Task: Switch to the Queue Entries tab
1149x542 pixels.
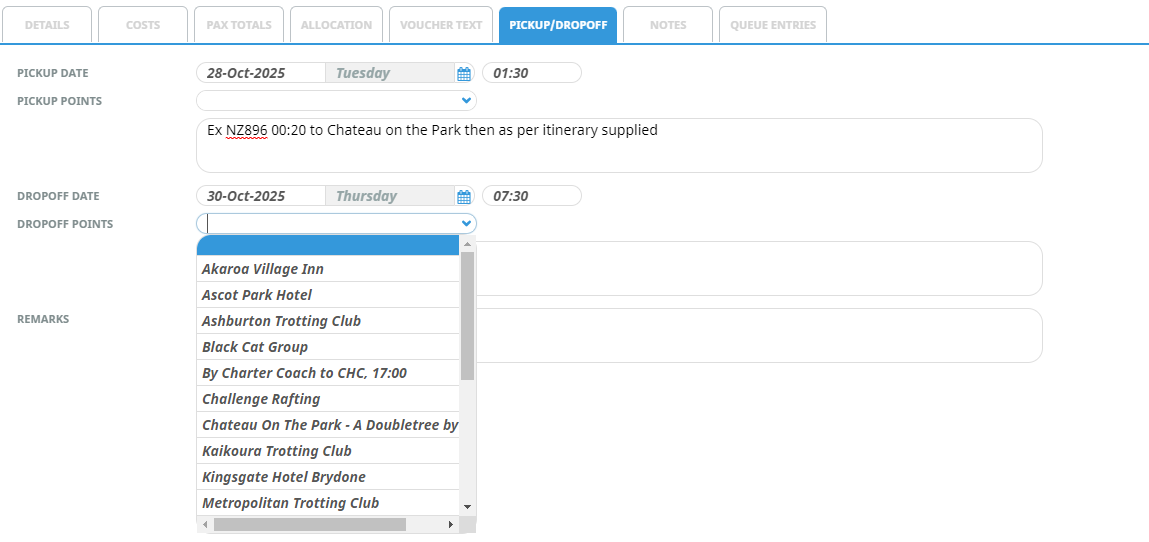Action: tap(773, 25)
